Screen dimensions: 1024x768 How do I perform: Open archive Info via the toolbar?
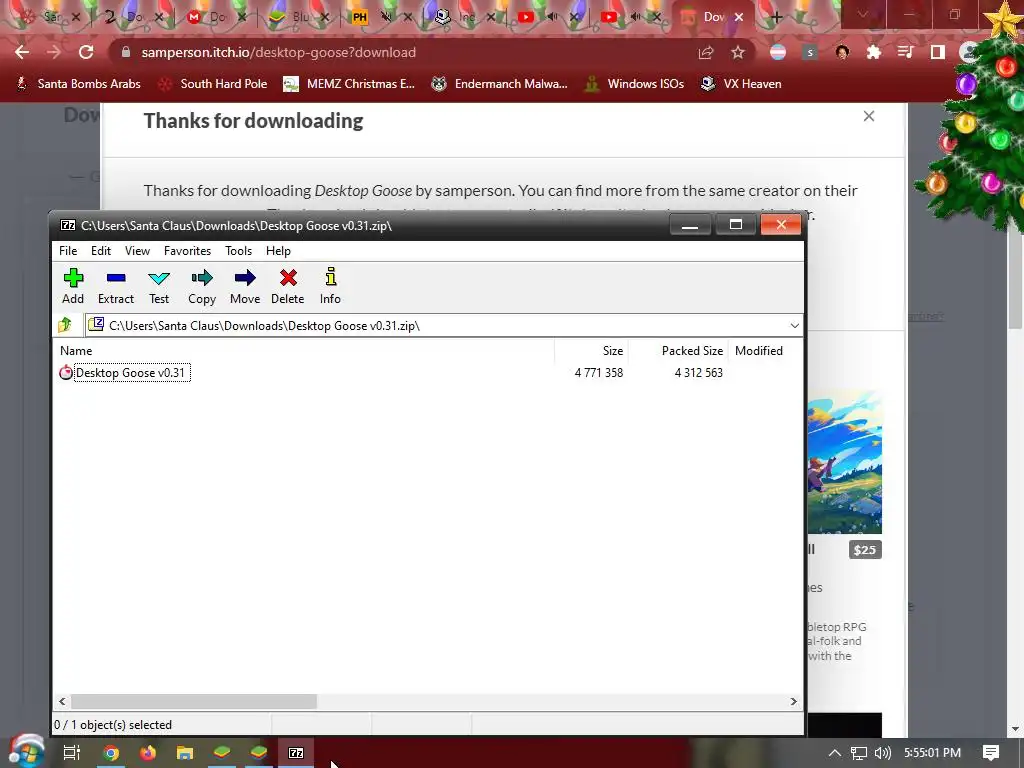(330, 286)
